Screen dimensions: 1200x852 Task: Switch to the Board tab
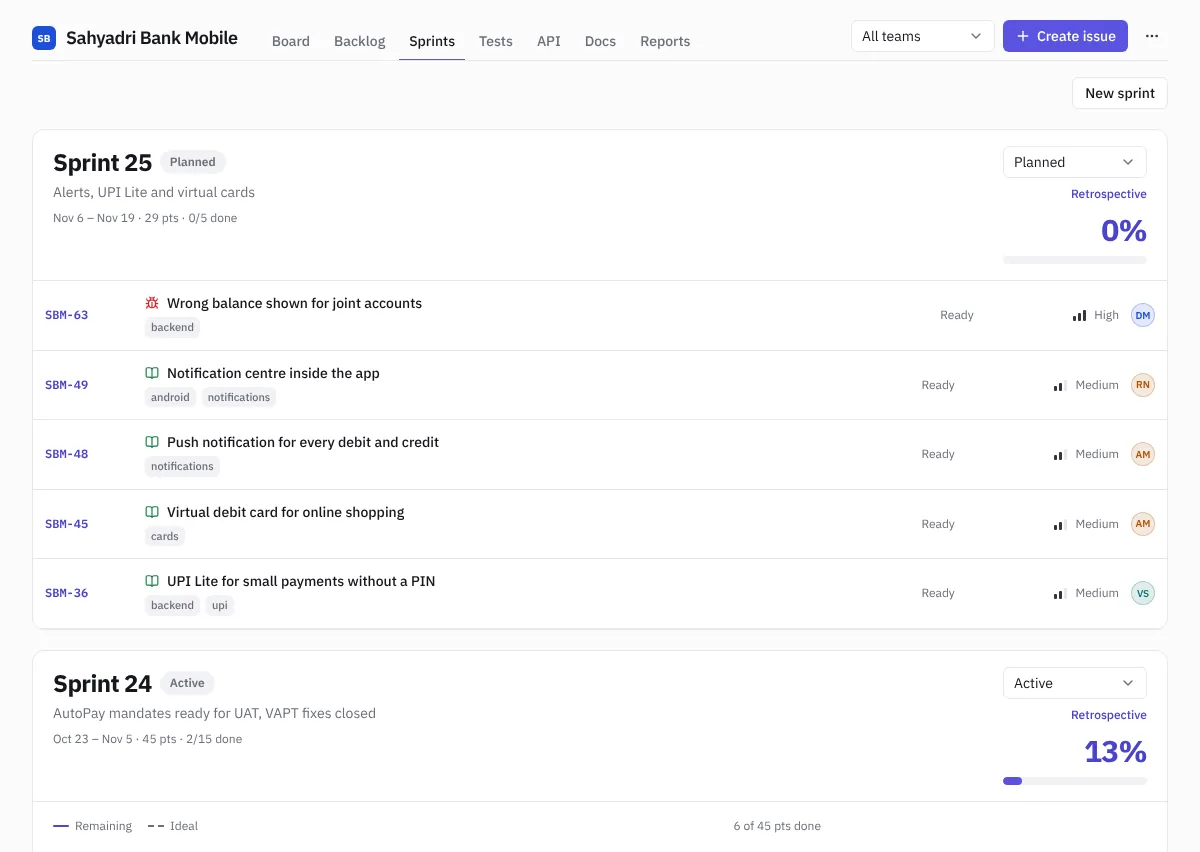291,41
